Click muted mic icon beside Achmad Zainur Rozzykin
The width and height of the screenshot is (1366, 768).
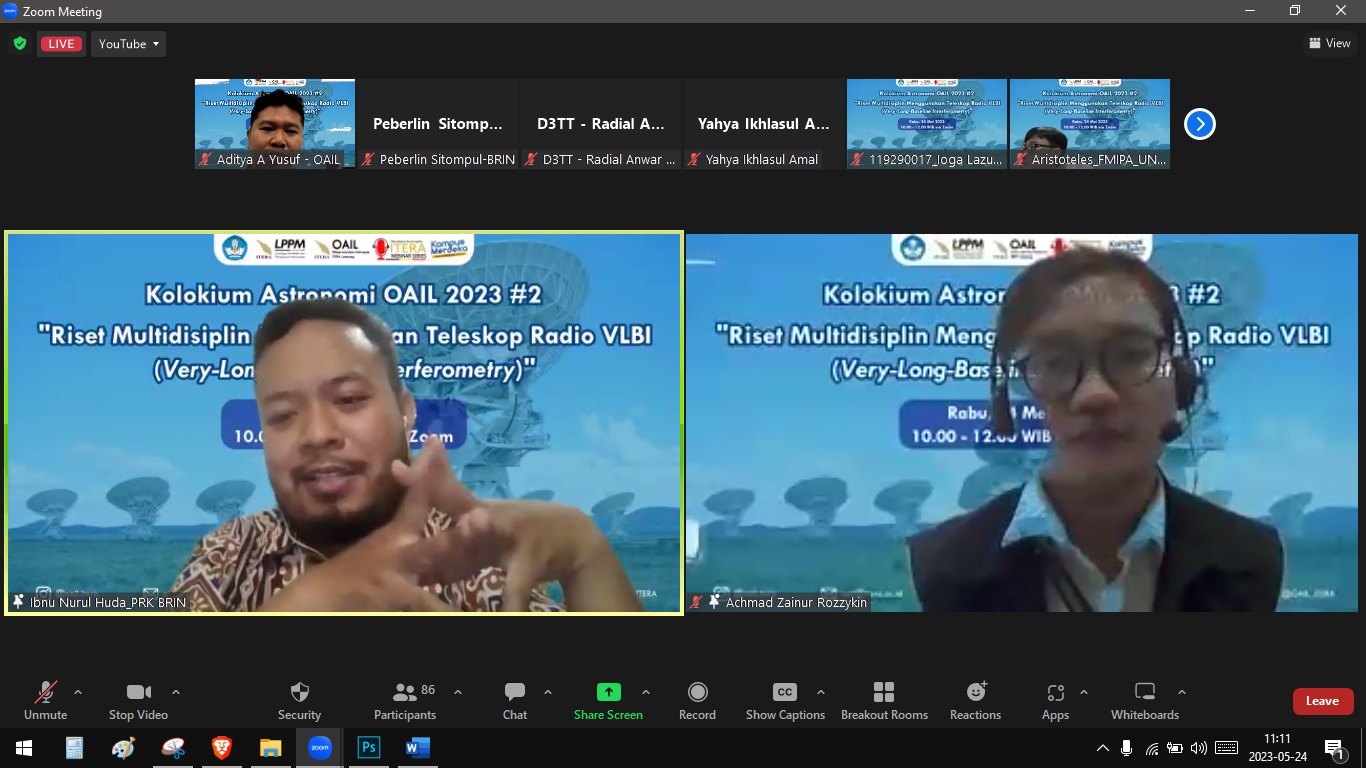click(696, 602)
